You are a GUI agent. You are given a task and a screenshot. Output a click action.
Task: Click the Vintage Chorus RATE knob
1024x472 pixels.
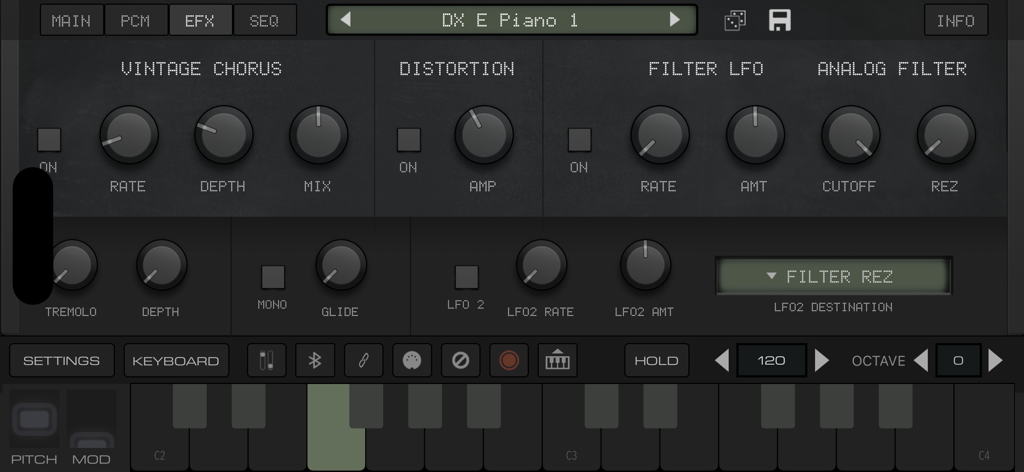click(x=129, y=134)
